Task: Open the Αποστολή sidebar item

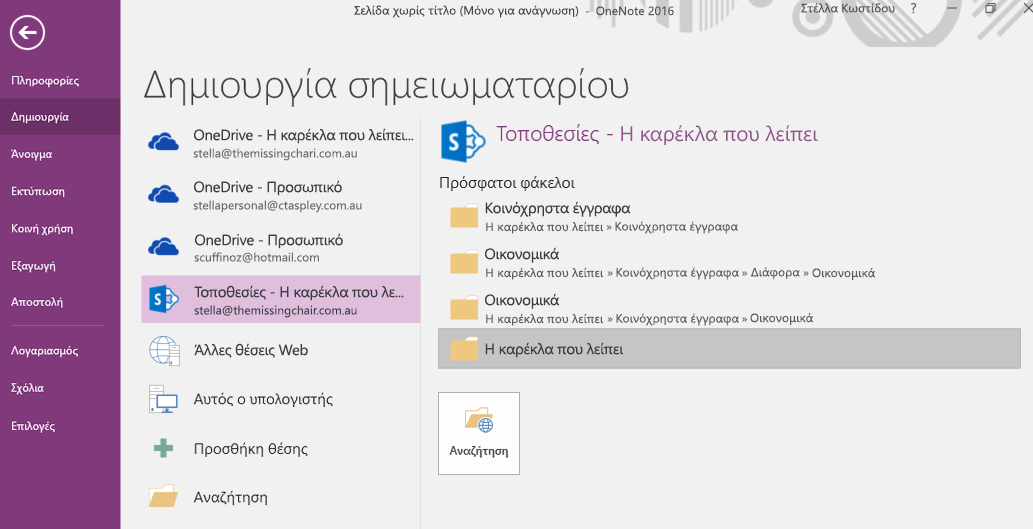Action: tap(37, 302)
